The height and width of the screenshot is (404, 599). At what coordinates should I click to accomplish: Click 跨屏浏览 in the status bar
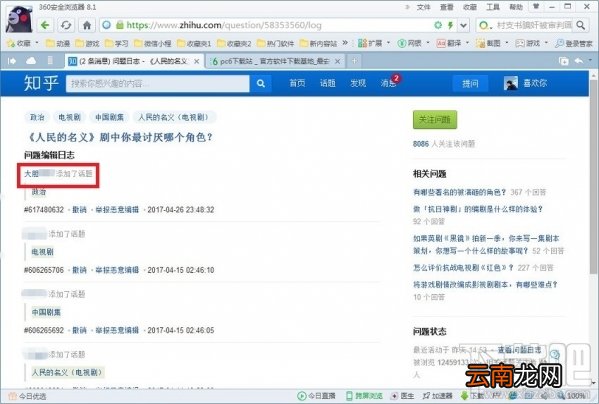[364, 396]
